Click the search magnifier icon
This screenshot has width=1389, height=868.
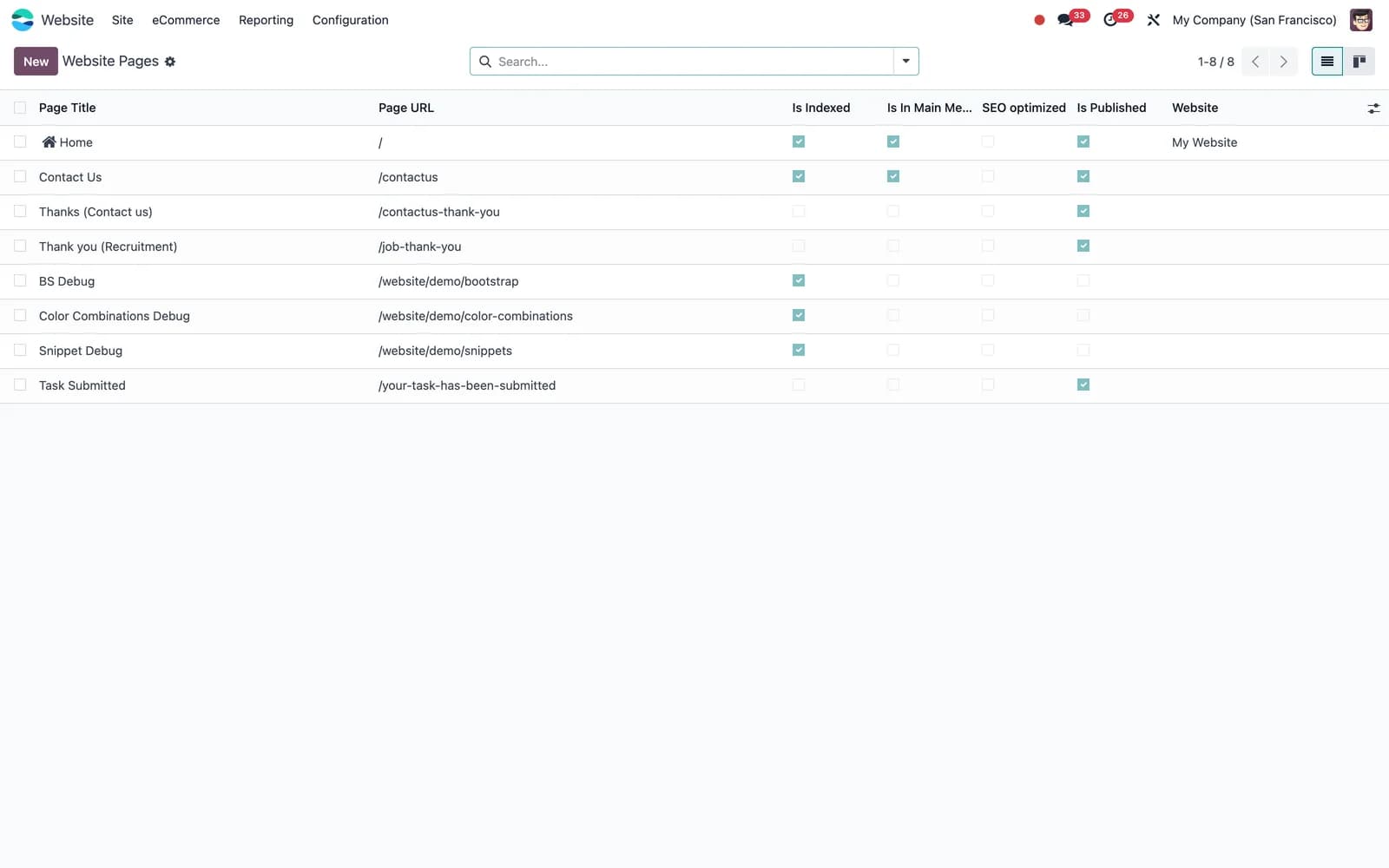[485, 62]
